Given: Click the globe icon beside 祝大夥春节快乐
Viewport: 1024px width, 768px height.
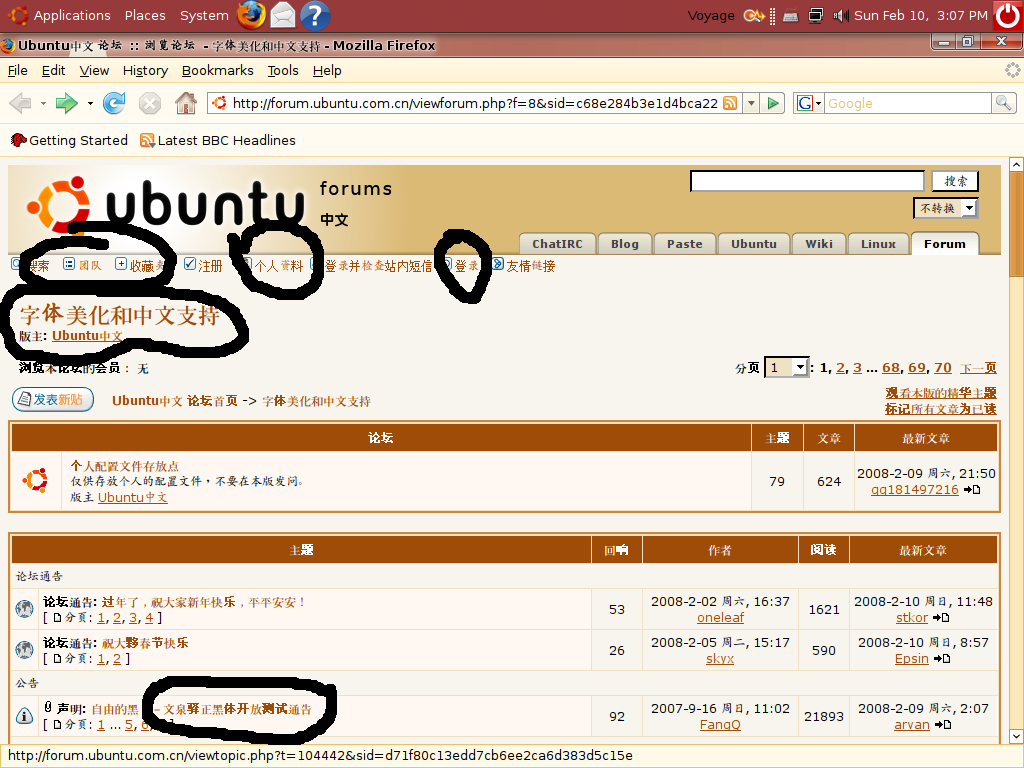Looking at the screenshot, I should point(24,650).
